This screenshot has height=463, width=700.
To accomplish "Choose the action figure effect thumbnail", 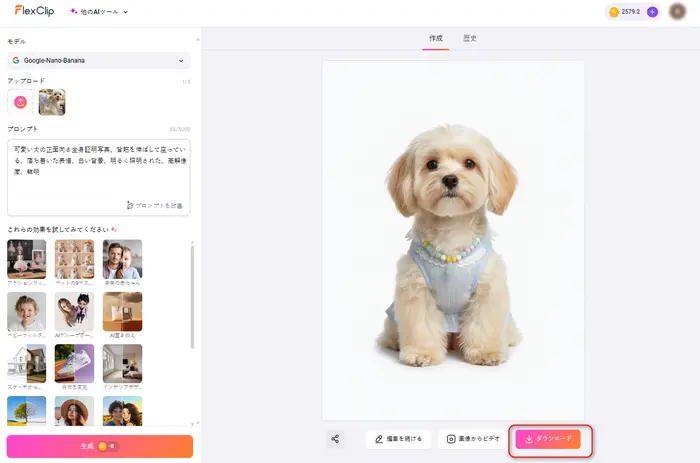I will click(27, 259).
